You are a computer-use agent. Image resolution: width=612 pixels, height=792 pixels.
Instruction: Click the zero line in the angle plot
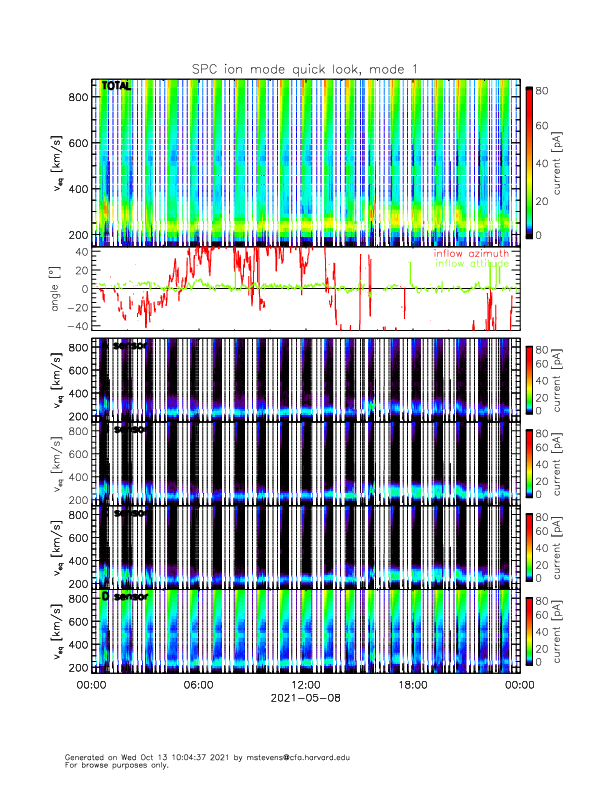pos(300,288)
